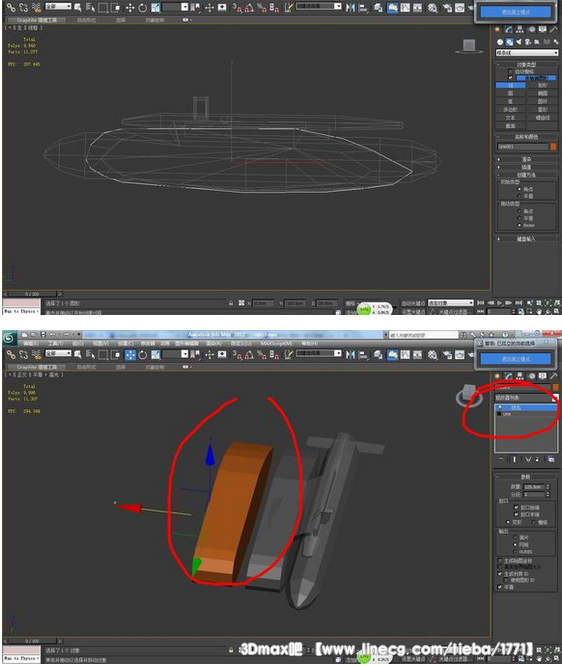The height and width of the screenshot is (666, 562).
Task: Click Remove Modifier trash icon below stack
Action: click(537, 459)
